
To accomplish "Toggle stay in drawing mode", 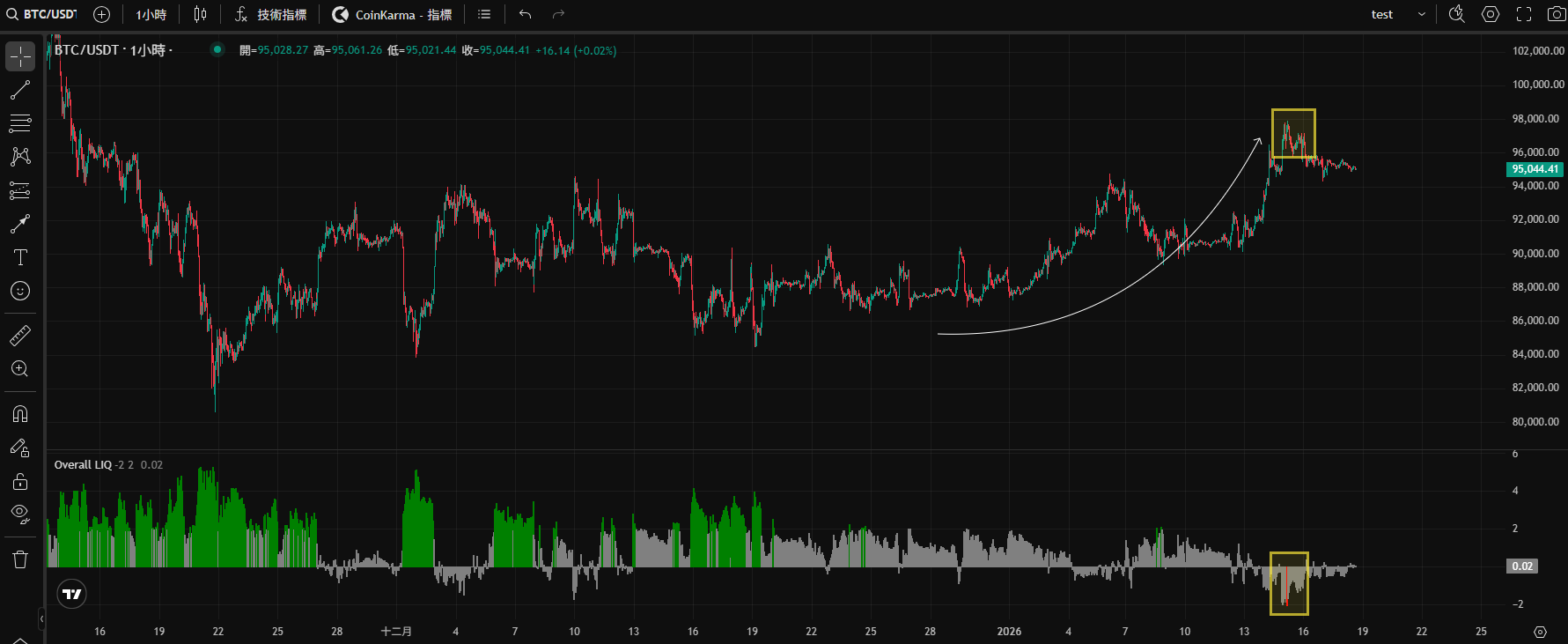I will (20, 448).
